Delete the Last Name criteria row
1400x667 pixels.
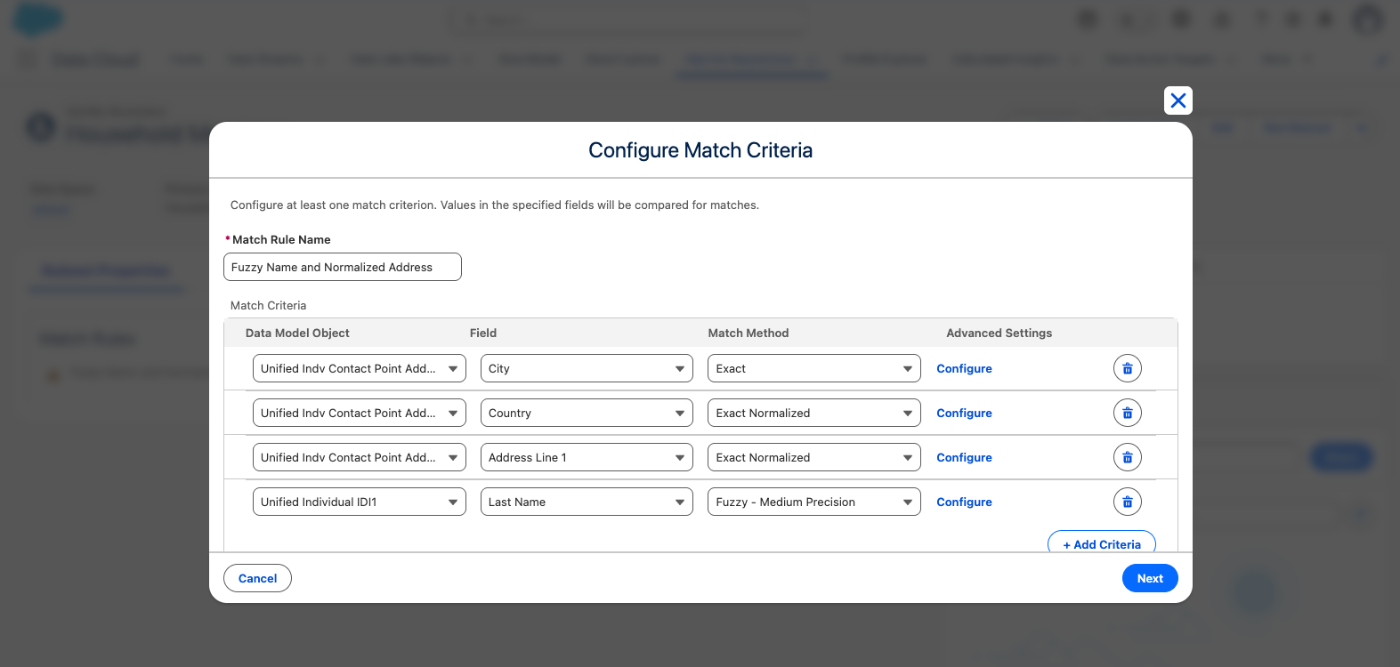(x=1127, y=502)
